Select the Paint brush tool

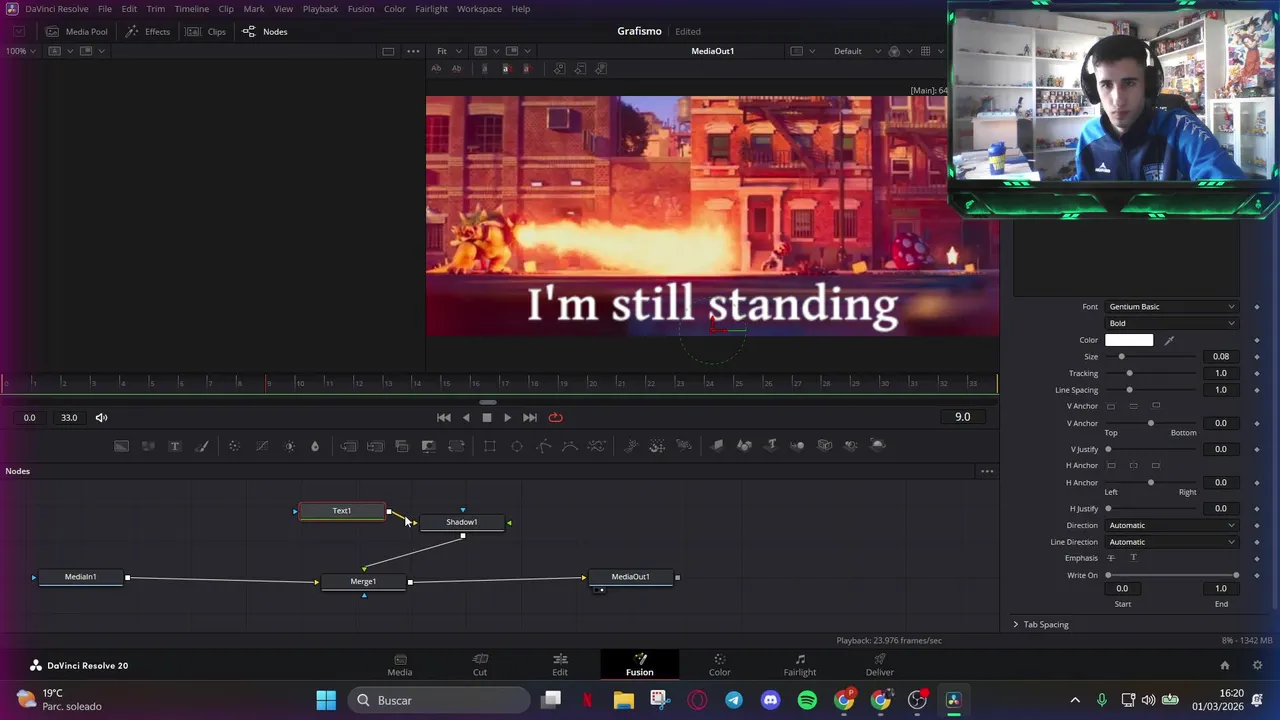pos(201,446)
